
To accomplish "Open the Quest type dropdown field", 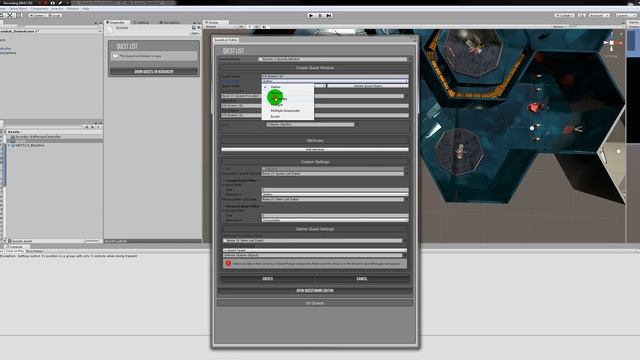I will [335, 81].
